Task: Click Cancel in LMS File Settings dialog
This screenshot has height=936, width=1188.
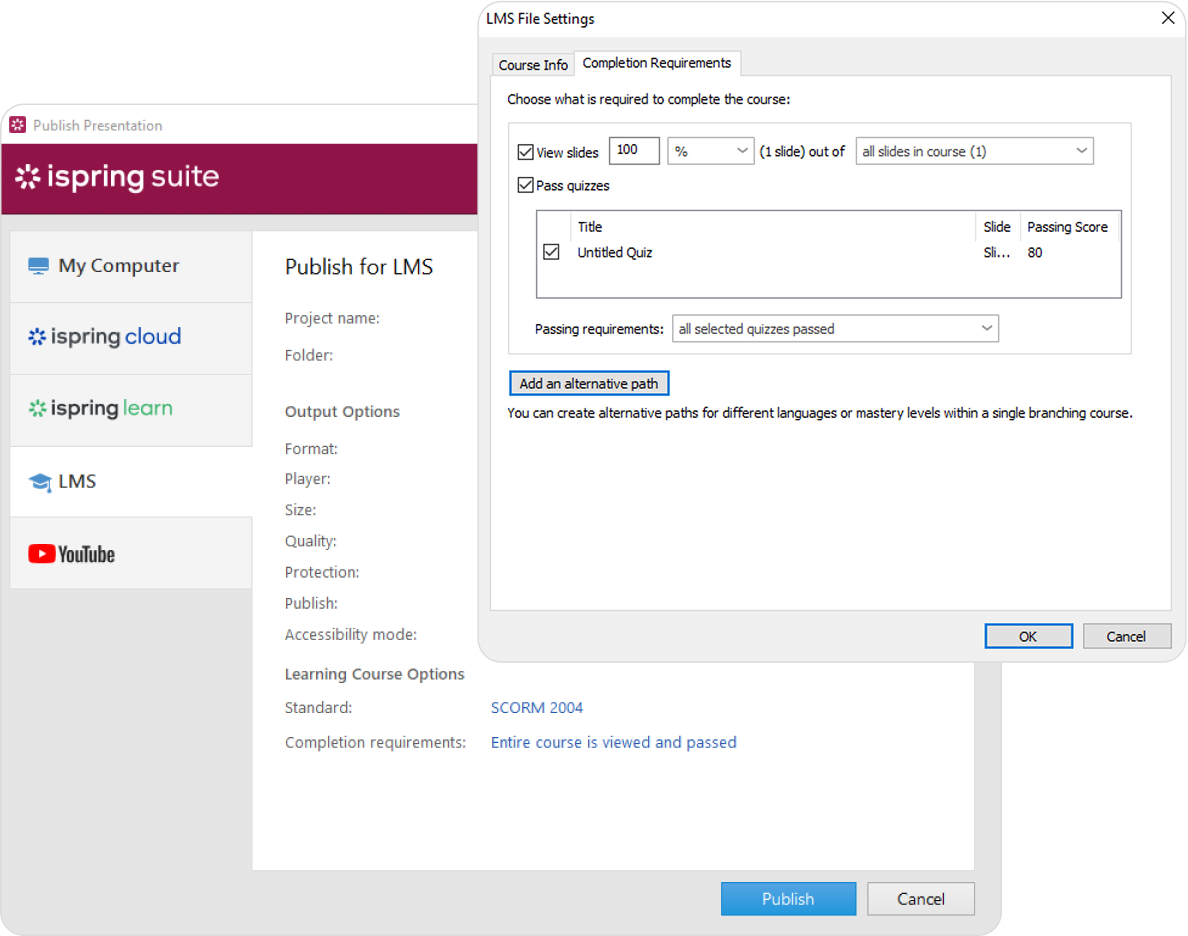Action: [x=1127, y=637]
